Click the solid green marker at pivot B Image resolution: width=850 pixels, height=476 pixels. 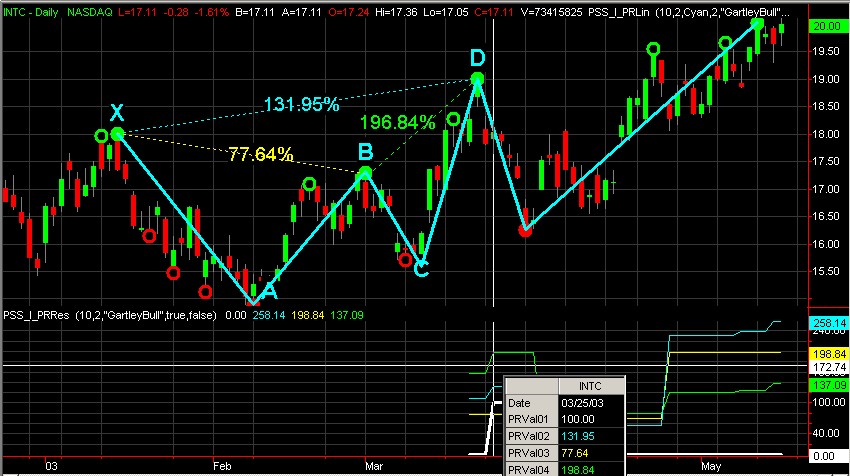[x=366, y=173]
